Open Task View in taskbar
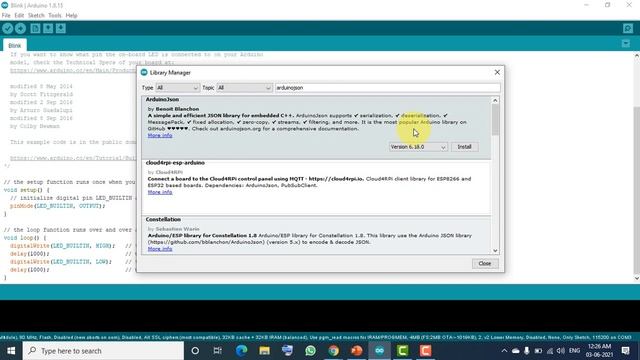The image size is (640, 360). (x=218, y=351)
